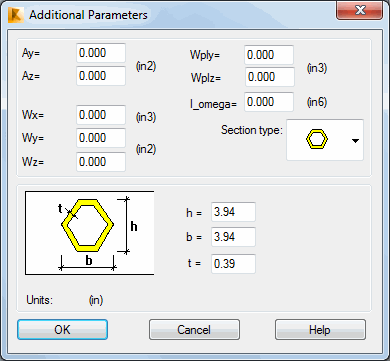Viewport: 390px width, 361px height.
Task: Click the hexagon section diagram preview
Action: [x=90, y=233]
